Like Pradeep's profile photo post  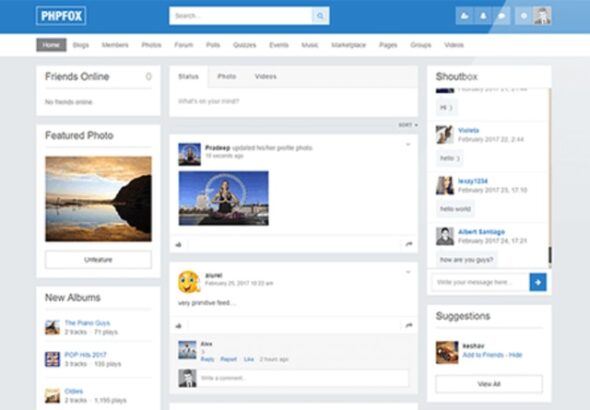click(179, 244)
